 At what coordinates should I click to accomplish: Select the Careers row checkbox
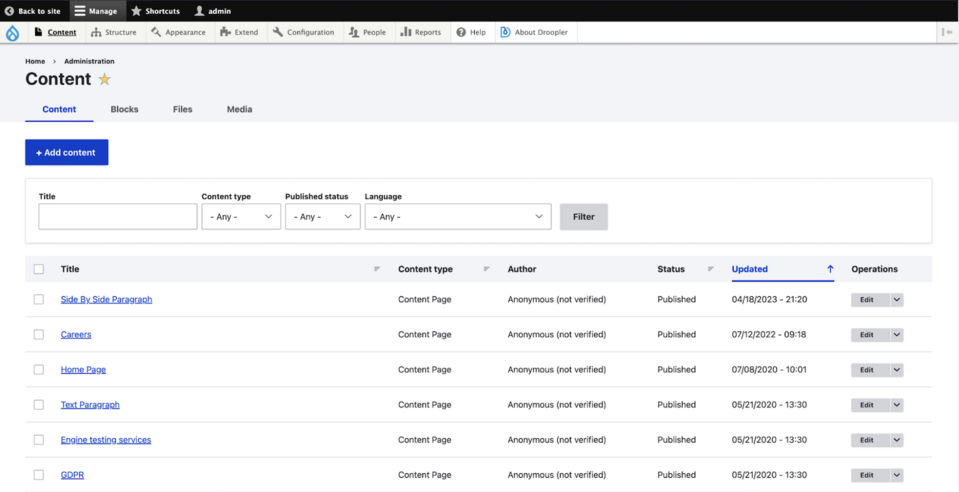[x=39, y=334]
